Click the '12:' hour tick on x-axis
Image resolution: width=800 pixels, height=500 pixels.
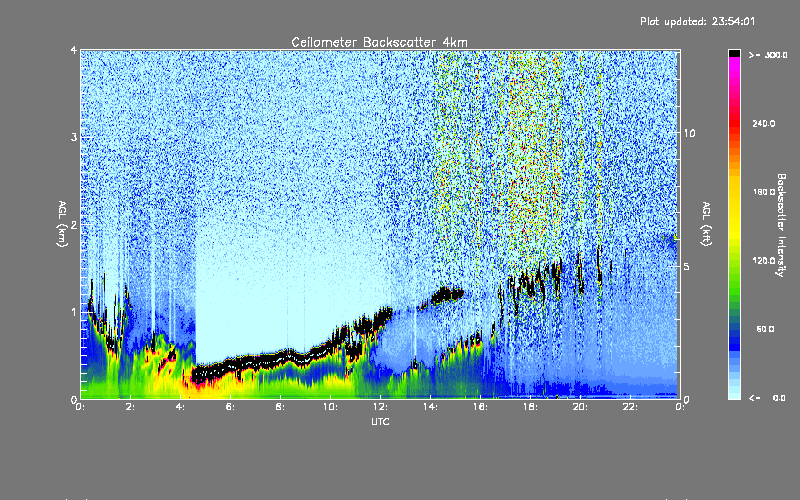(x=380, y=407)
